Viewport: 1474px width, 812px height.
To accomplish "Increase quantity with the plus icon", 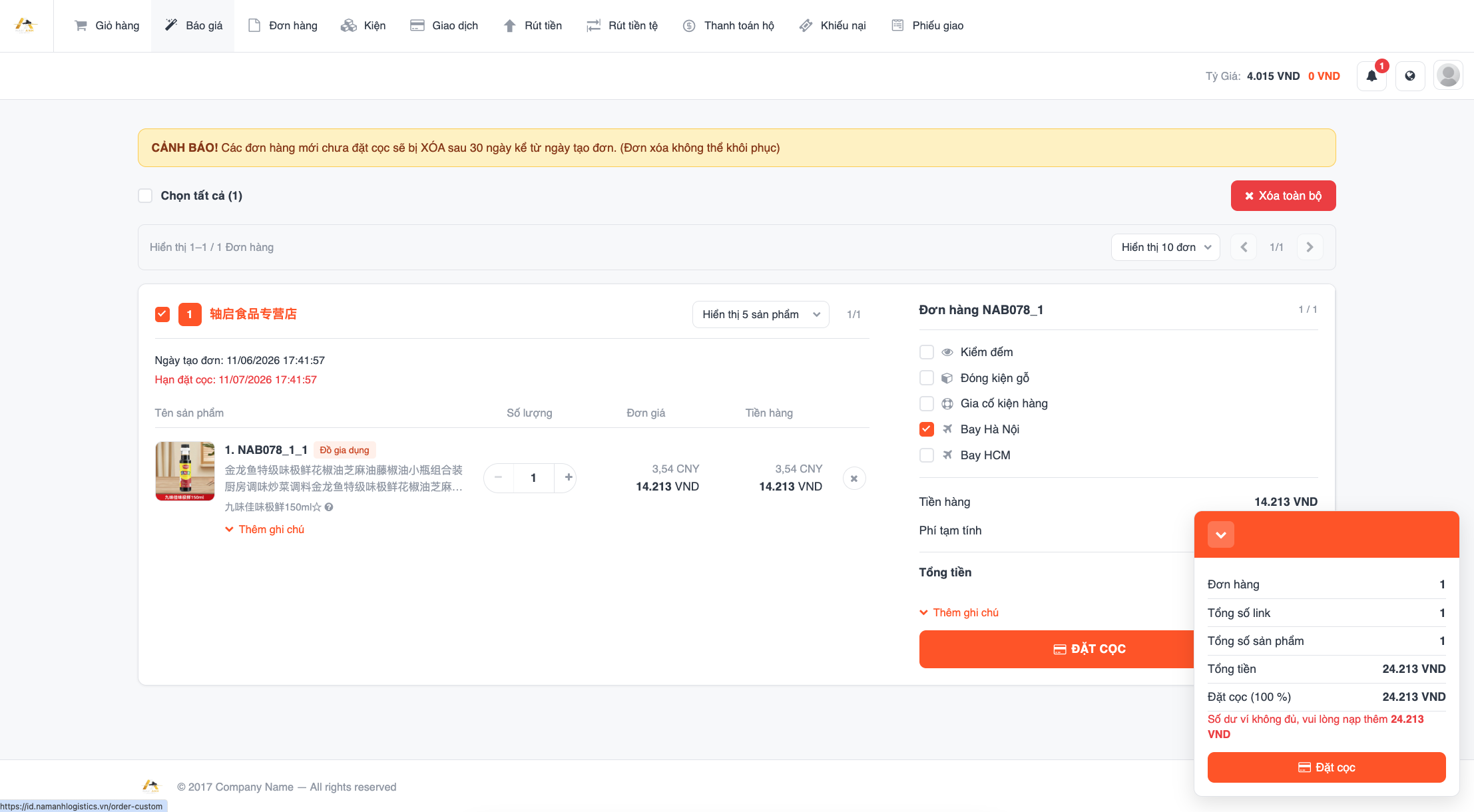I will [x=569, y=477].
